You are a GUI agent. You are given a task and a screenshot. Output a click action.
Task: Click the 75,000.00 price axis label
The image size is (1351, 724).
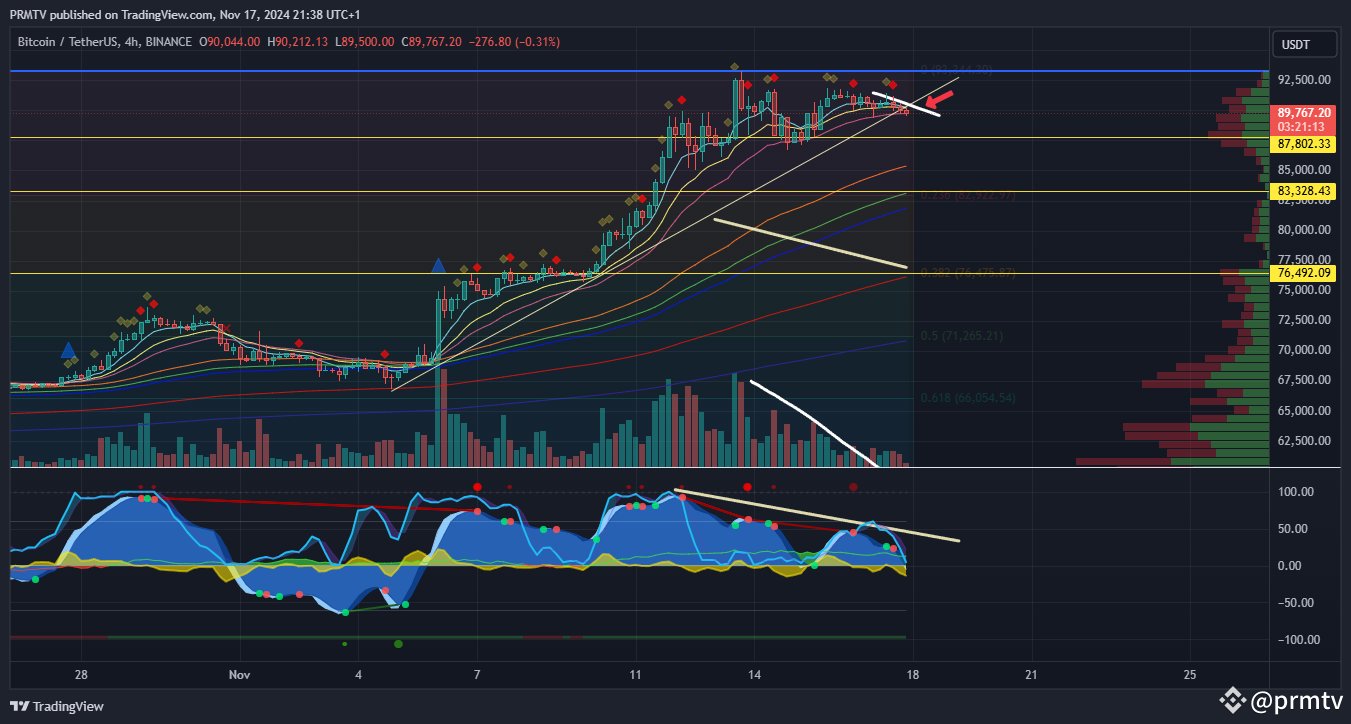click(x=1303, y=290)
